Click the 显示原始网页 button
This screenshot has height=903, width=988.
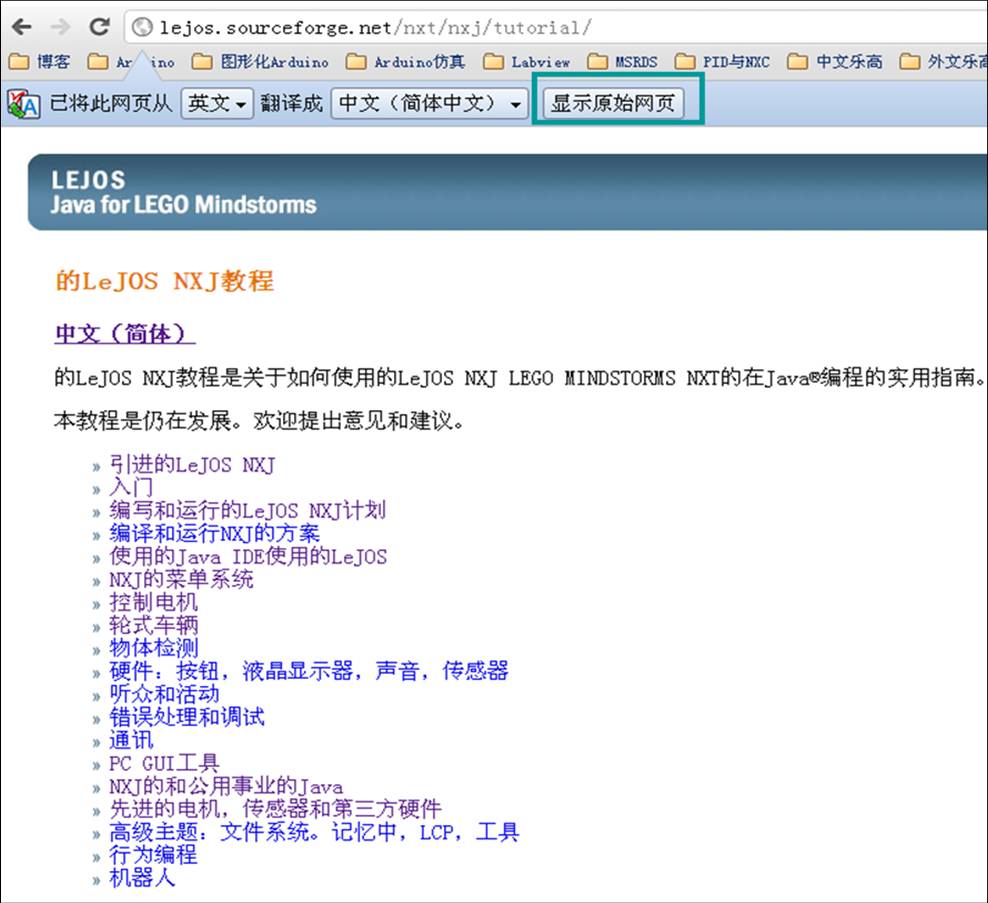click(x=613, y=103)
